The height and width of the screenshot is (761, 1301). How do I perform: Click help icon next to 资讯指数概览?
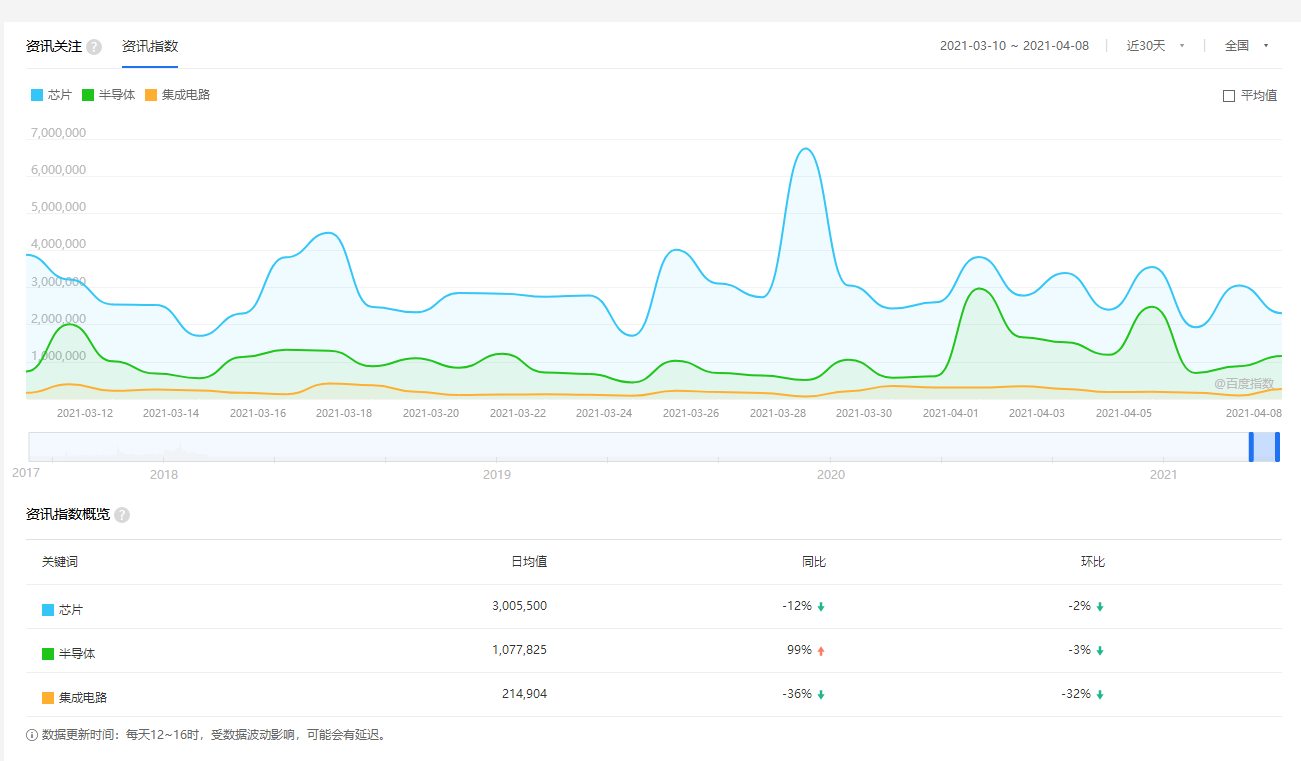[122, 515]
